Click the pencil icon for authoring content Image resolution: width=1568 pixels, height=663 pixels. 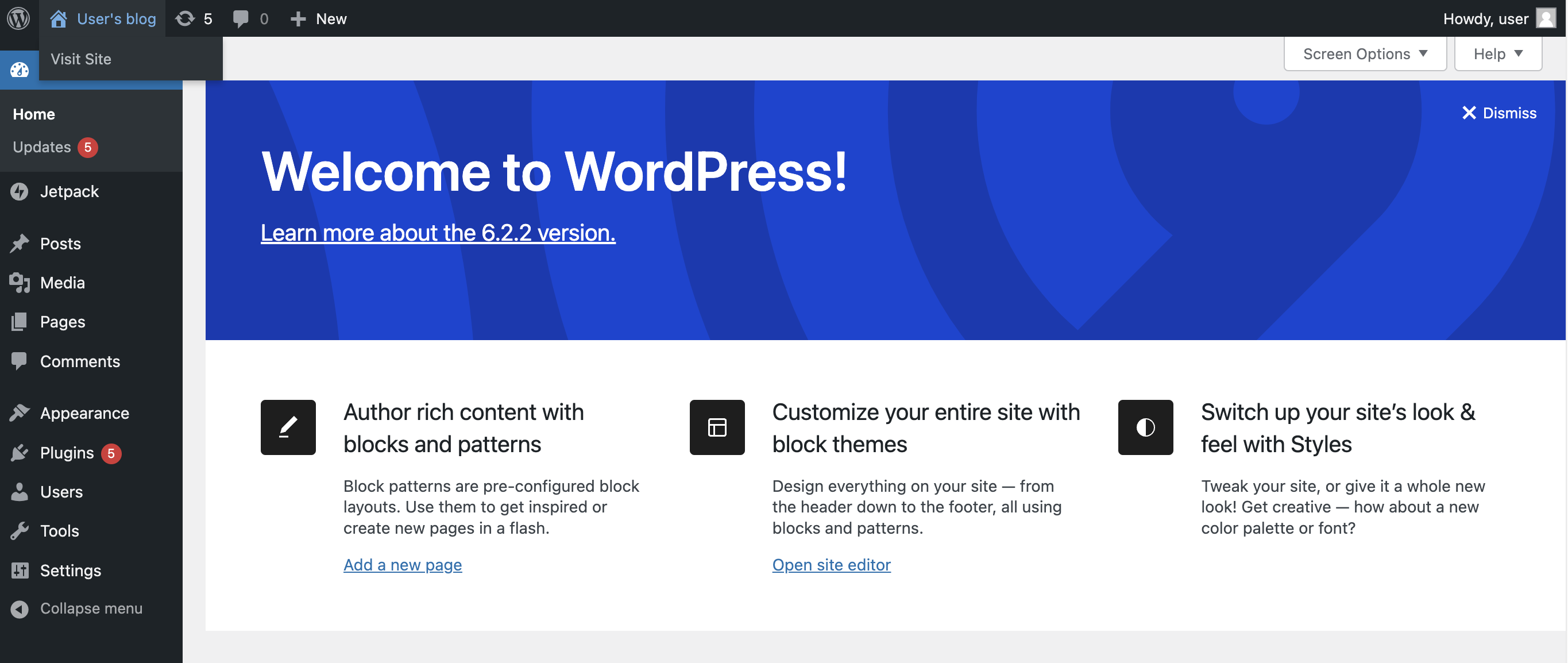click(288, 427)
